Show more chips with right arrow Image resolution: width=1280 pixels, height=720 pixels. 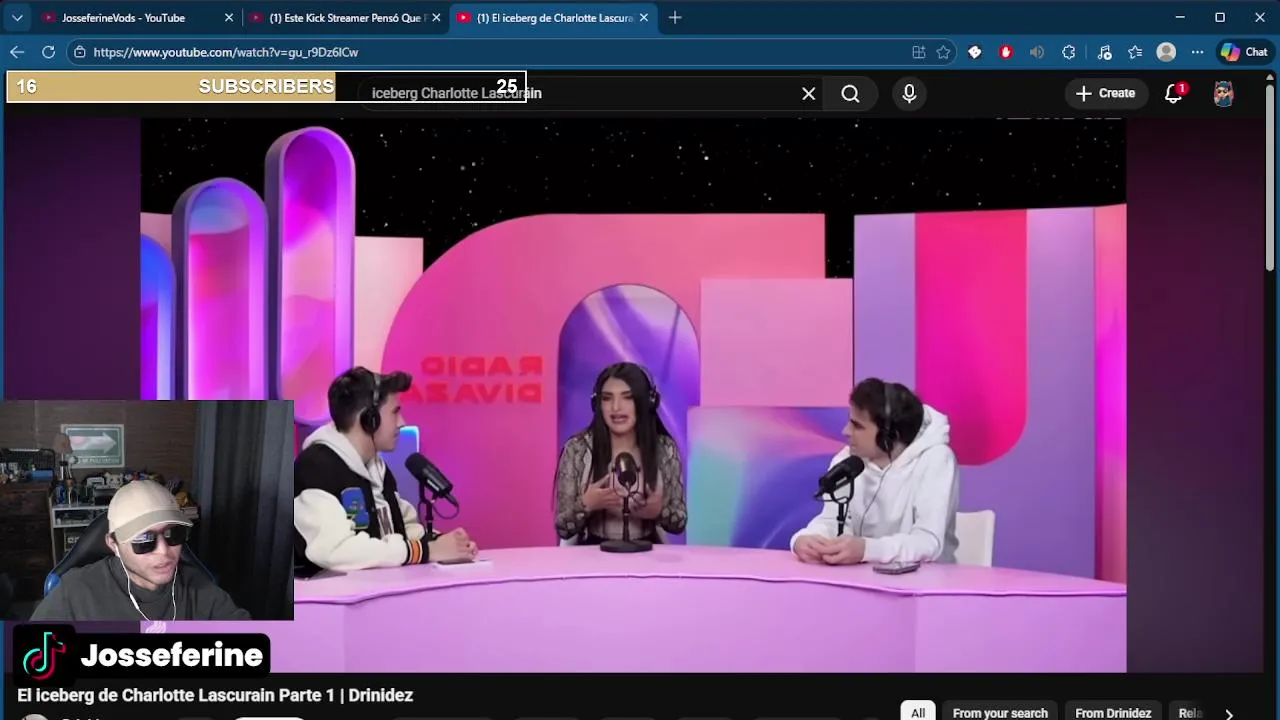[1229, 713]
